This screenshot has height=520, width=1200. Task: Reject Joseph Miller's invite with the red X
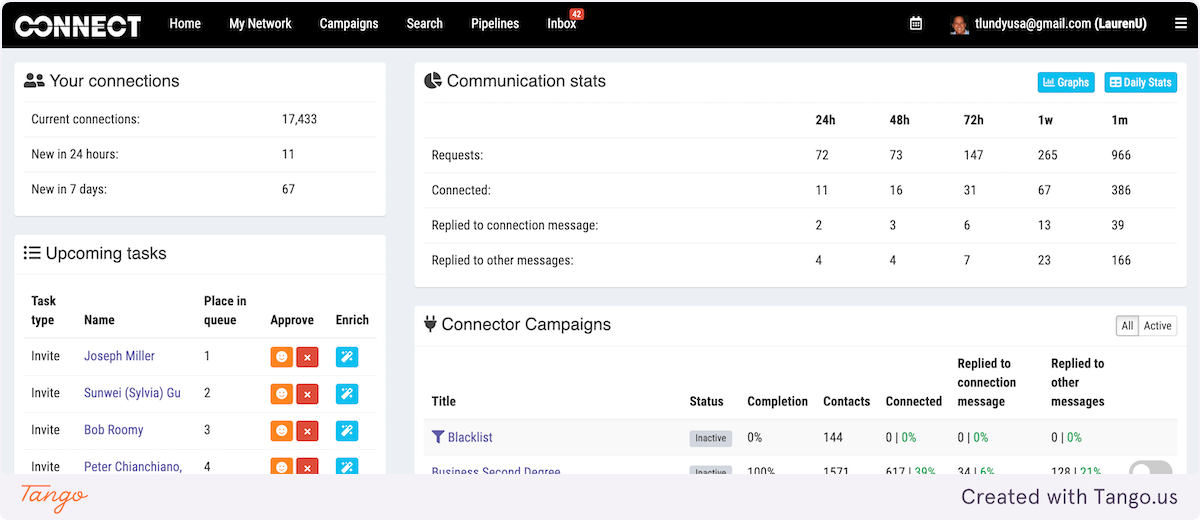click(x=307, y=357)
